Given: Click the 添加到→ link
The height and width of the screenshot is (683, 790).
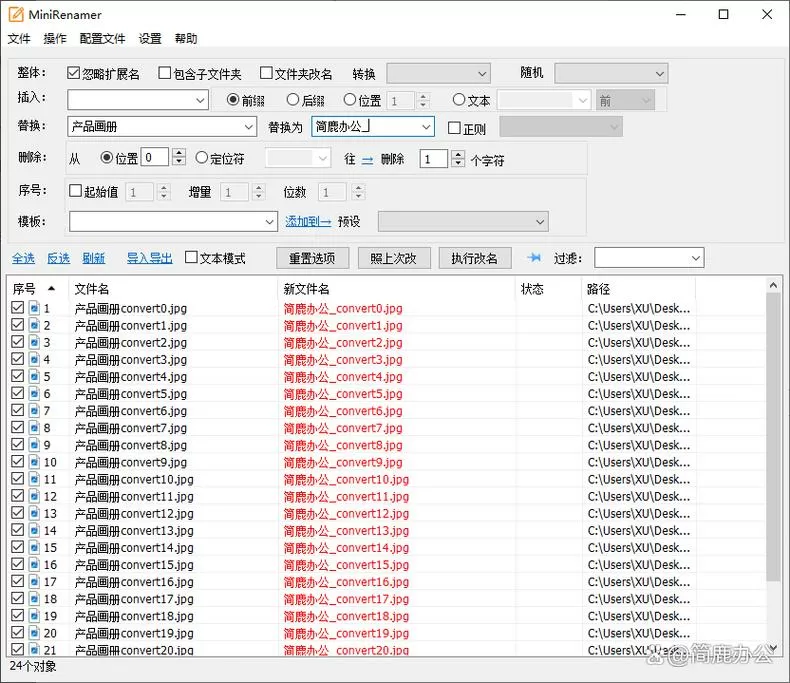Looking at the screenshot, I should tap(308, 222).
